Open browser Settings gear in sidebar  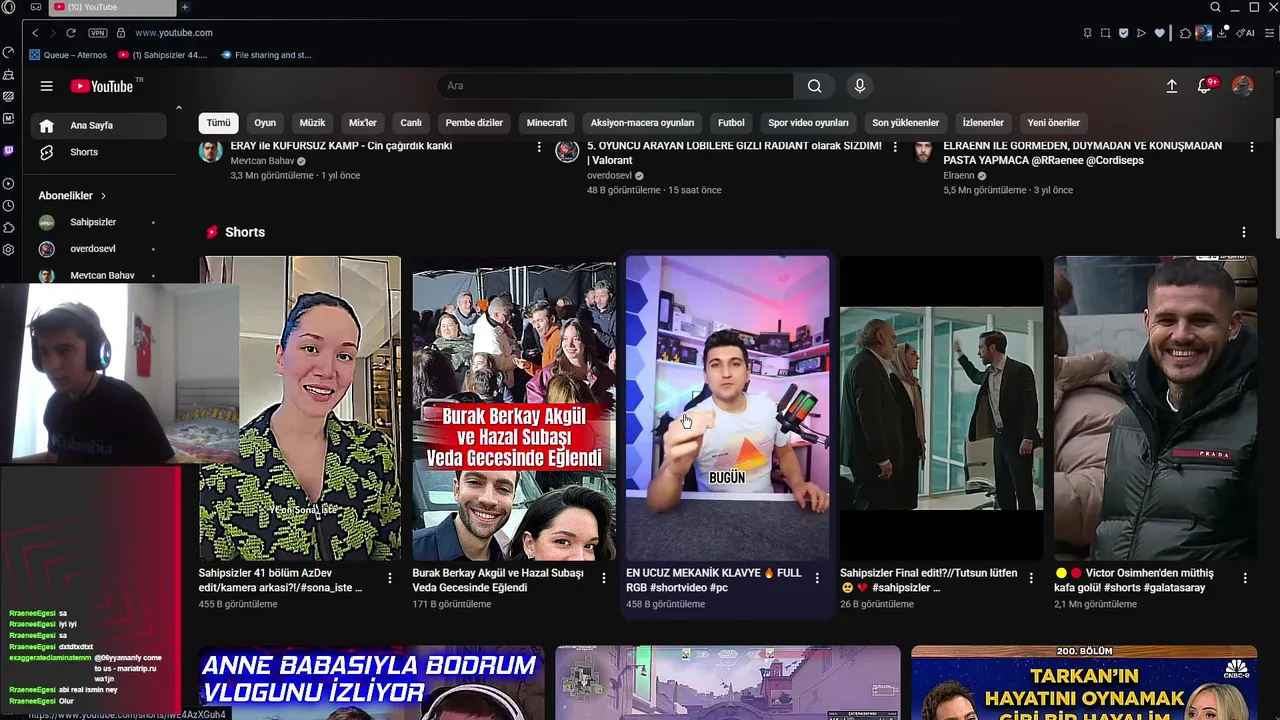click(9, 250)
